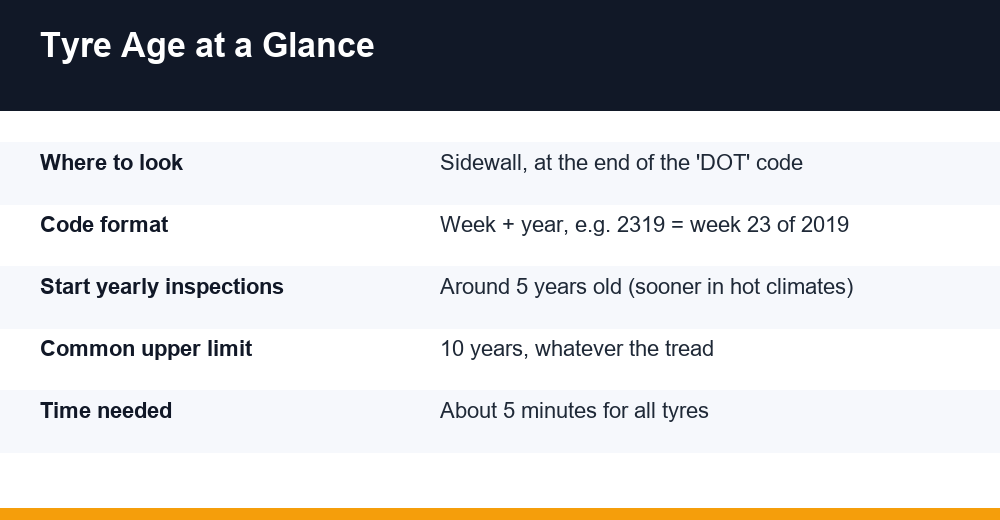Select the word 'Tyre' in the title
Viewport: 1000px width, 520px height.
pyautogui.click(x=76, y=46)
